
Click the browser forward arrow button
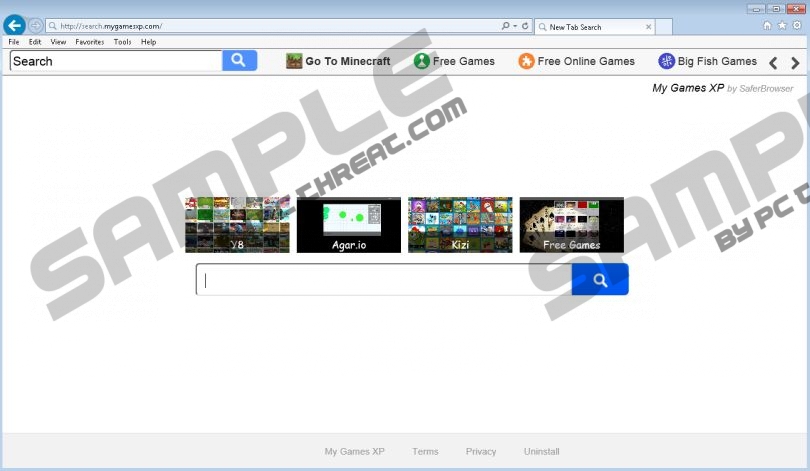36,25
